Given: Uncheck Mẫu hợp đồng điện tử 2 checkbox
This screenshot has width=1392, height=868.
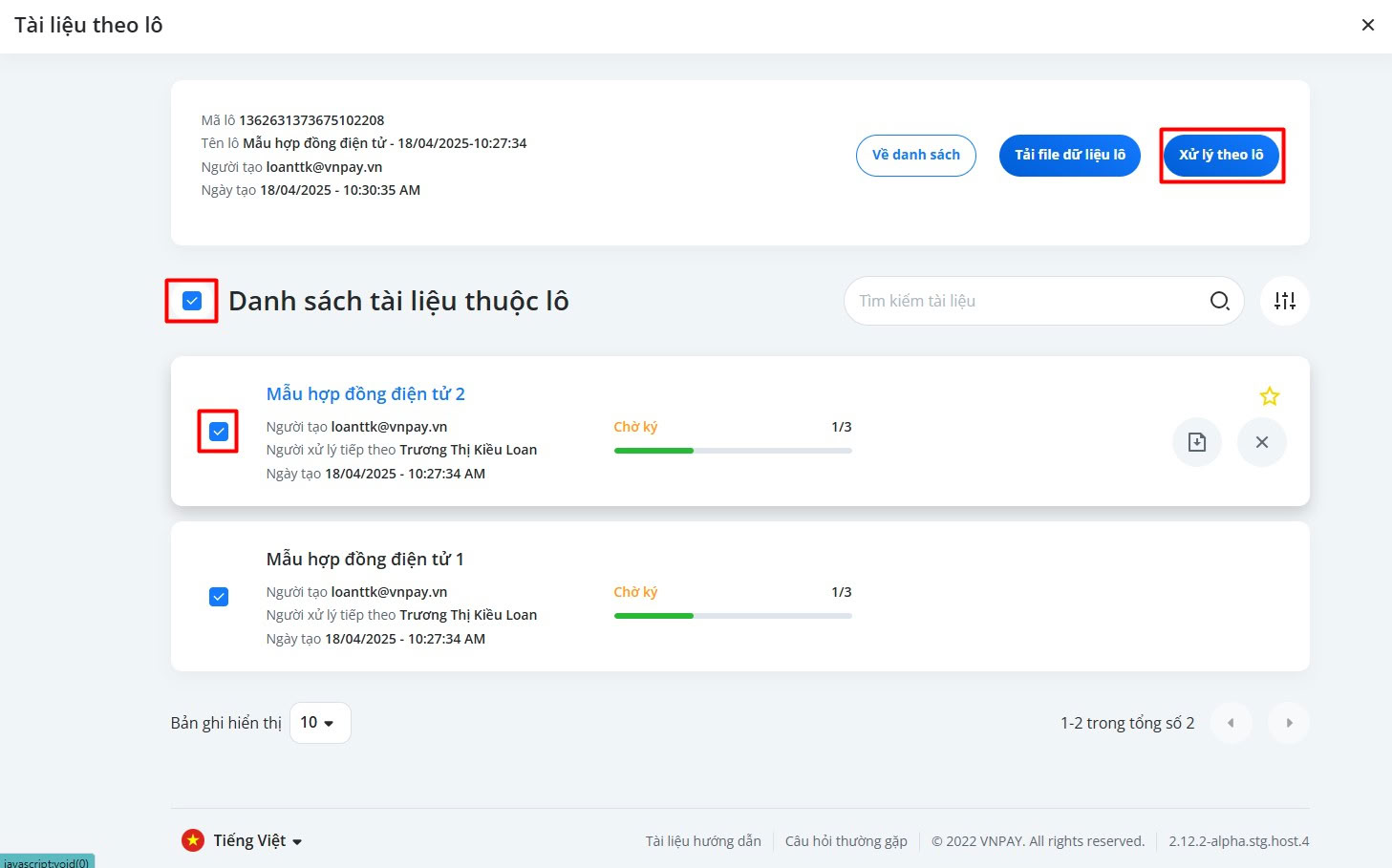Looking at the screenshot, I should pyautogui.click(x=219, y=432).
